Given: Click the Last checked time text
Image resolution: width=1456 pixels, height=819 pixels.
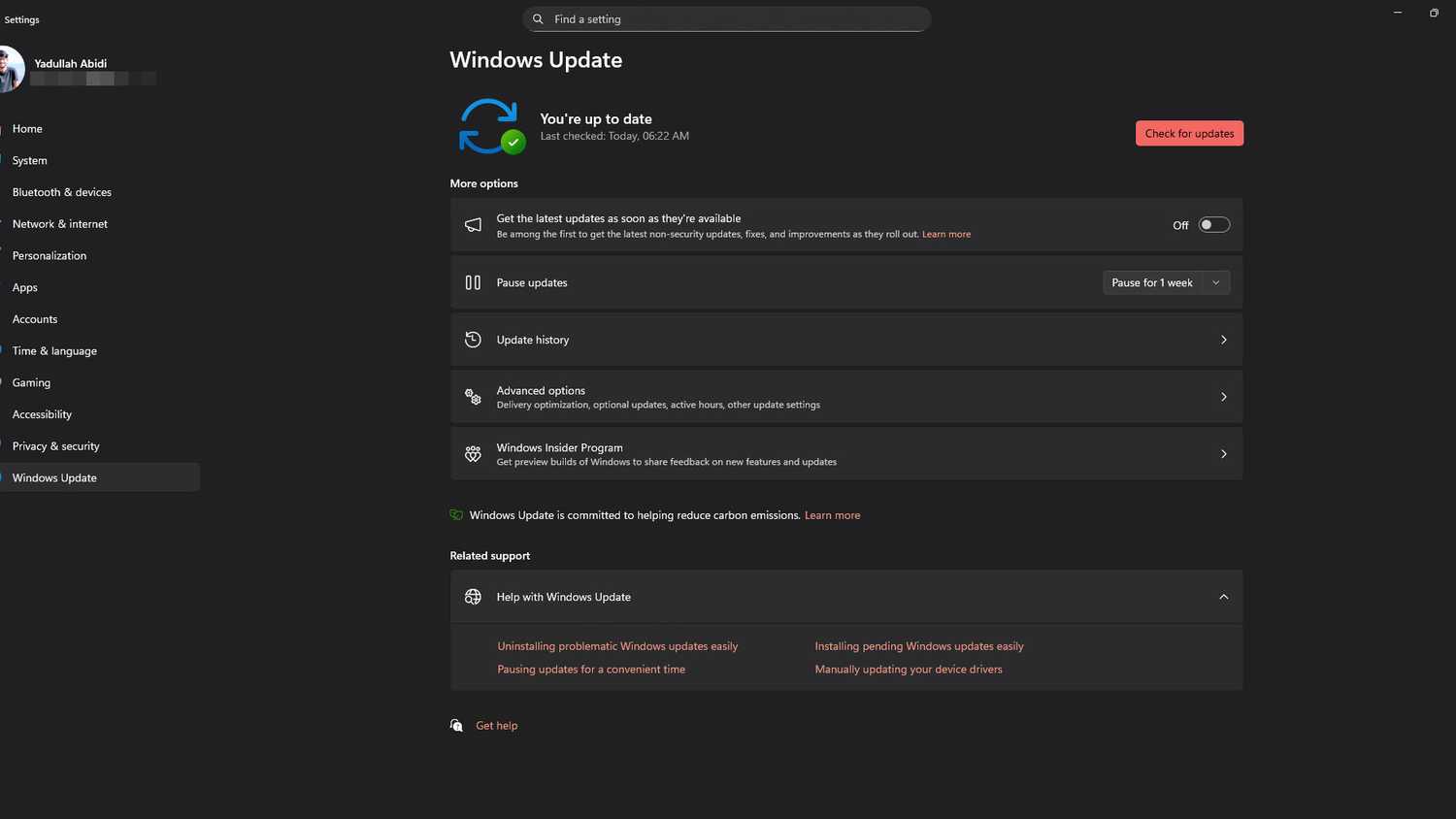Looking at the screenshot, I should (x=614, y=137).
